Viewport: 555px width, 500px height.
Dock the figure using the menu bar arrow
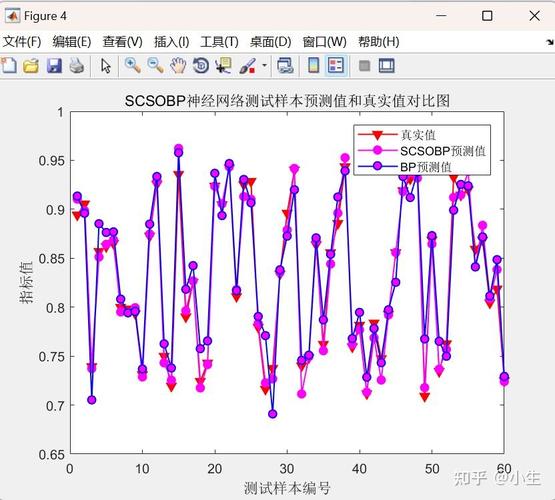tap(550, 42)
